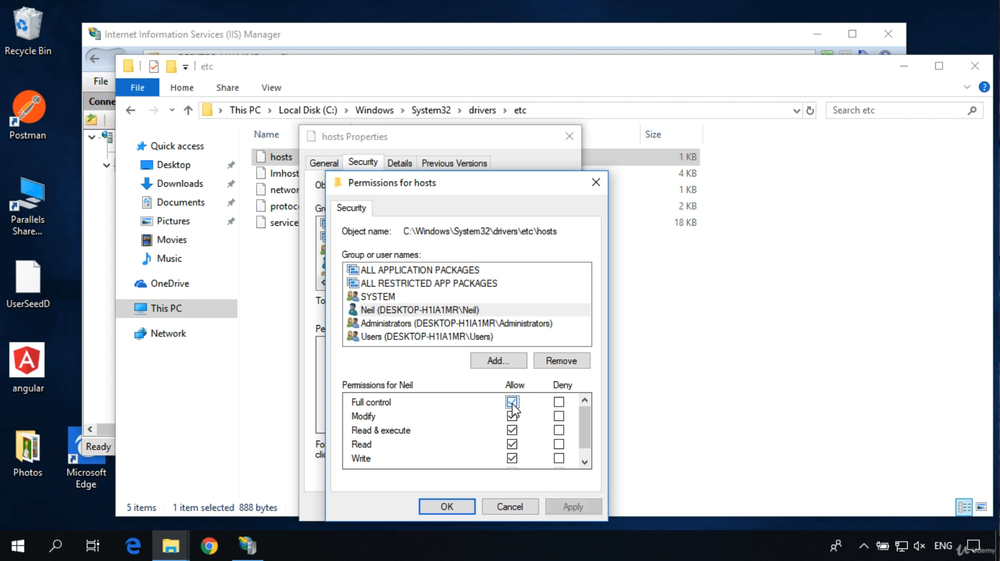Open the Explorer File tab

(137, 87)
